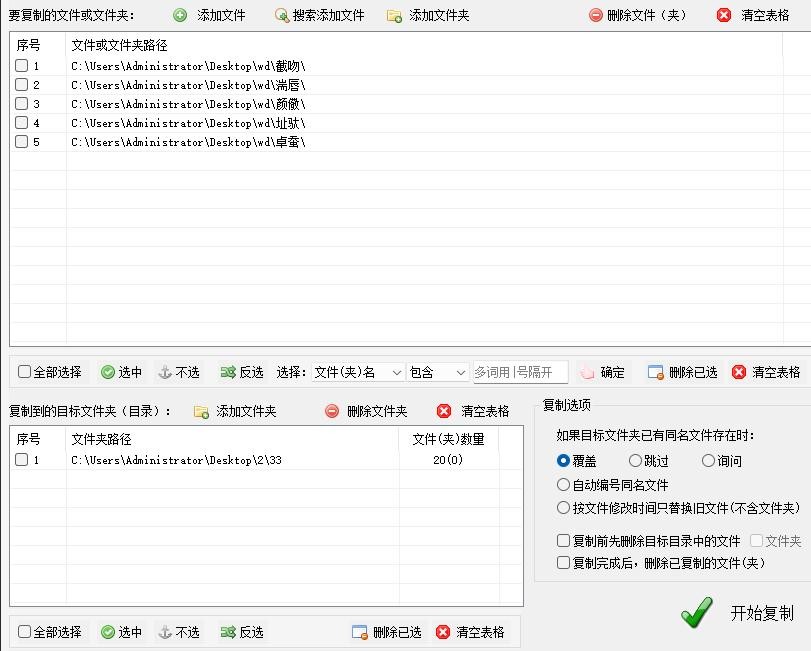Screen dimensions: 811x651
Task: Click the 多词用|号隔开 keyword input field
Action: click(x=520, y=372)
